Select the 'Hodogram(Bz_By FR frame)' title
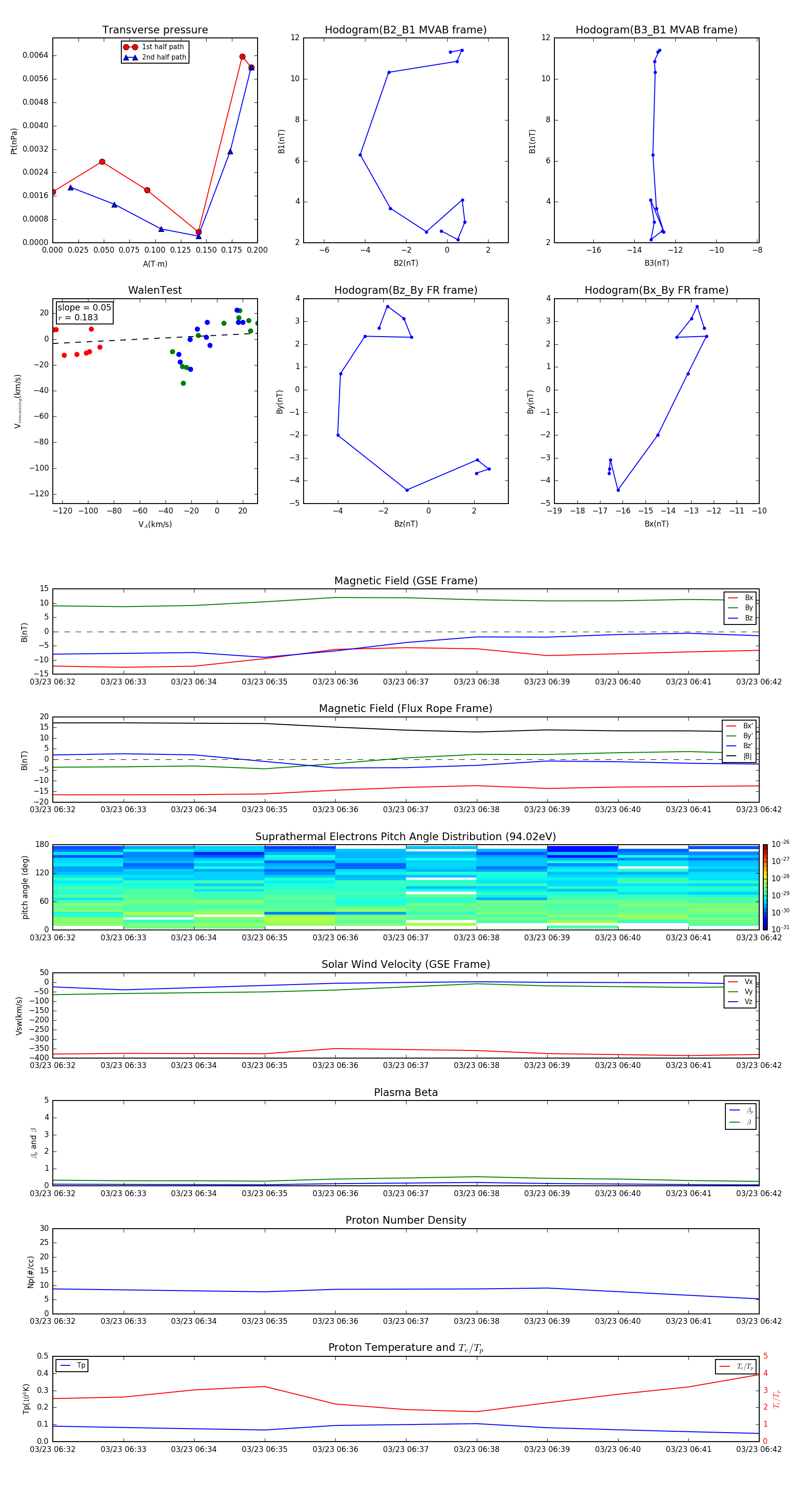 (x=406, y=290)
